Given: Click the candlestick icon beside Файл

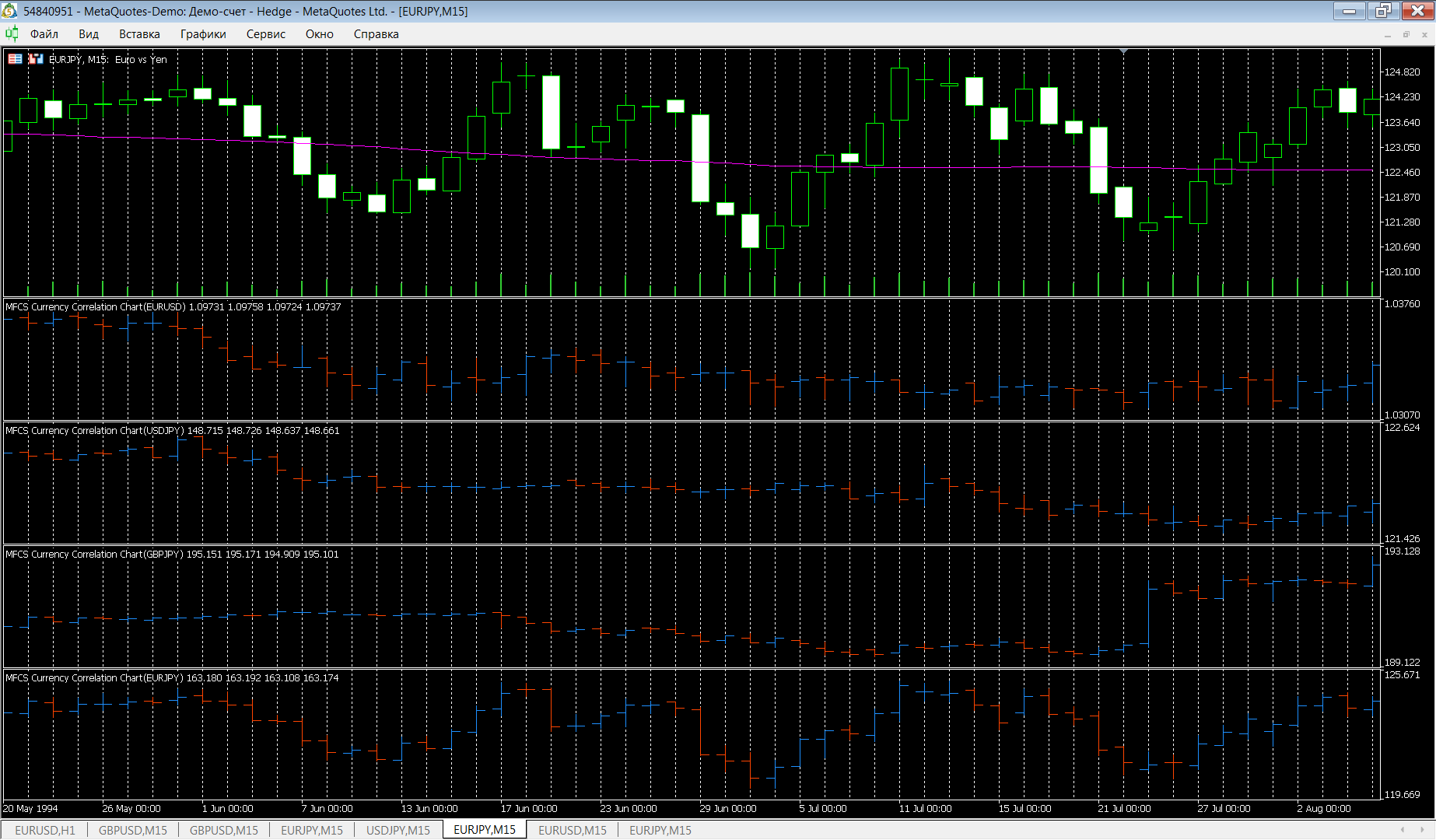Looking at the screenshot, I should 12,33.
